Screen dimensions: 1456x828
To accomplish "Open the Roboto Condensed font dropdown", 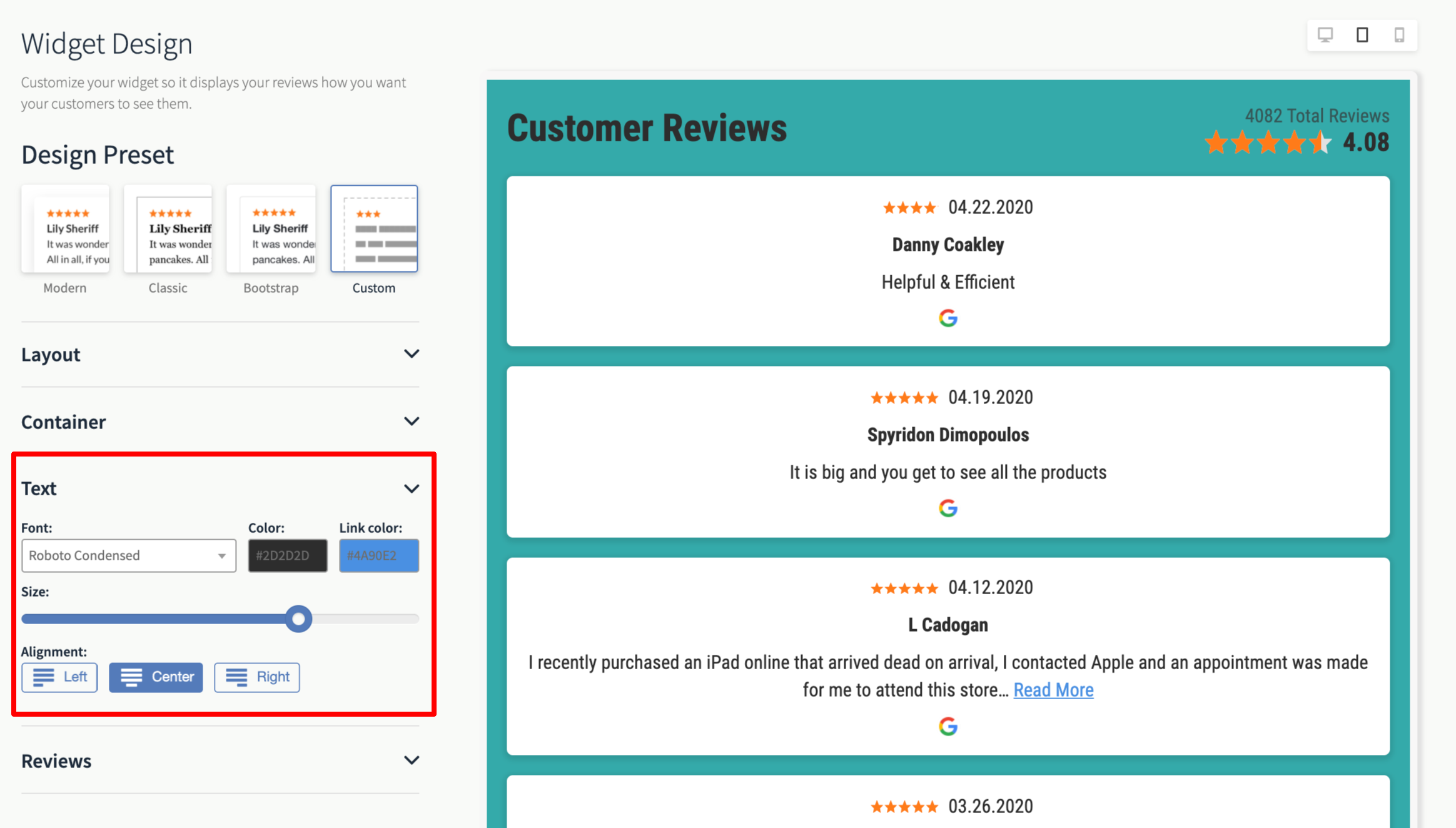I will tap(129, 555).
